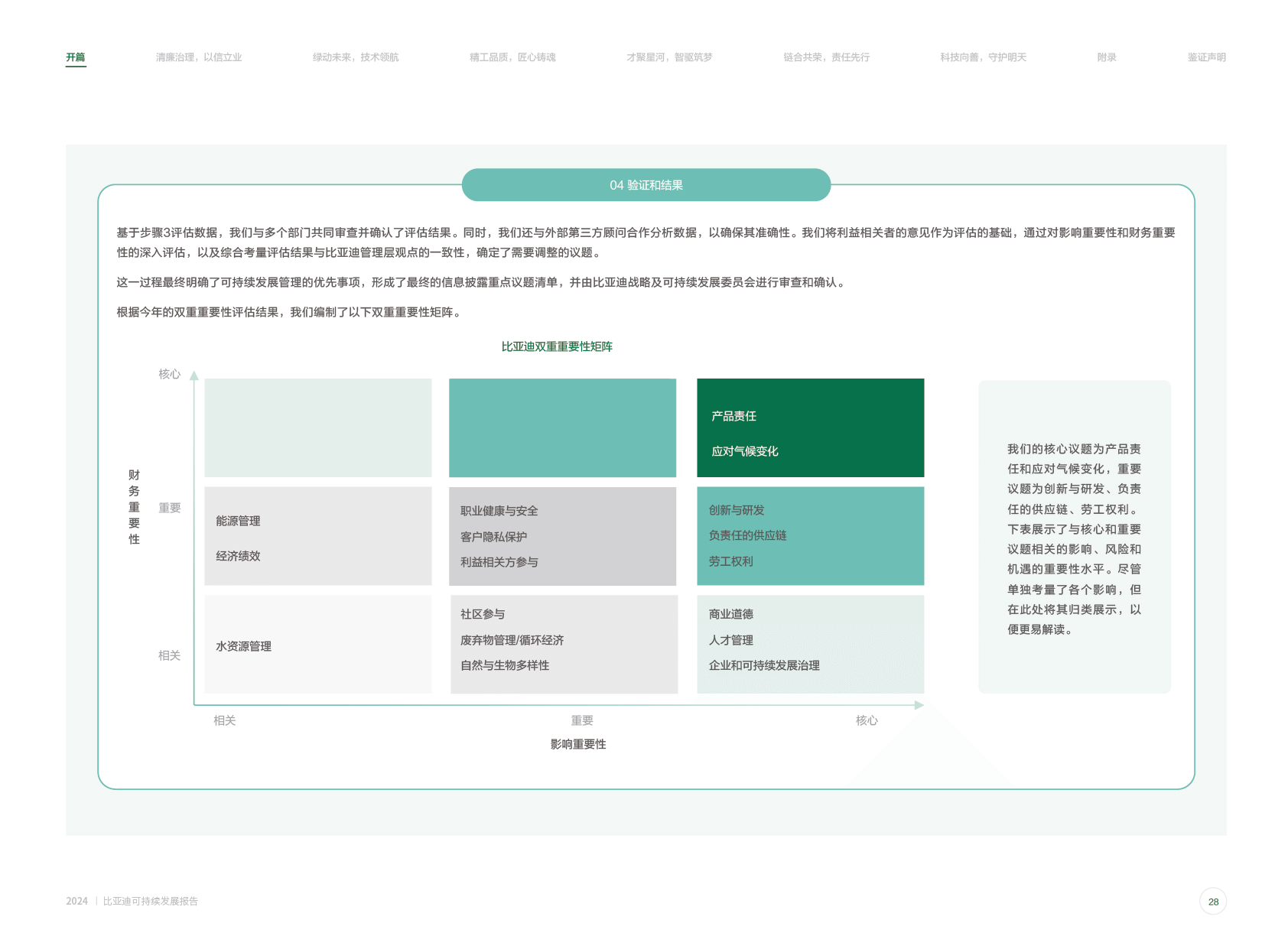Select the 产品责任 item in matrix
Viewport: 1288px width, 949px height.
pyautogui.click(x=733, y=416)
